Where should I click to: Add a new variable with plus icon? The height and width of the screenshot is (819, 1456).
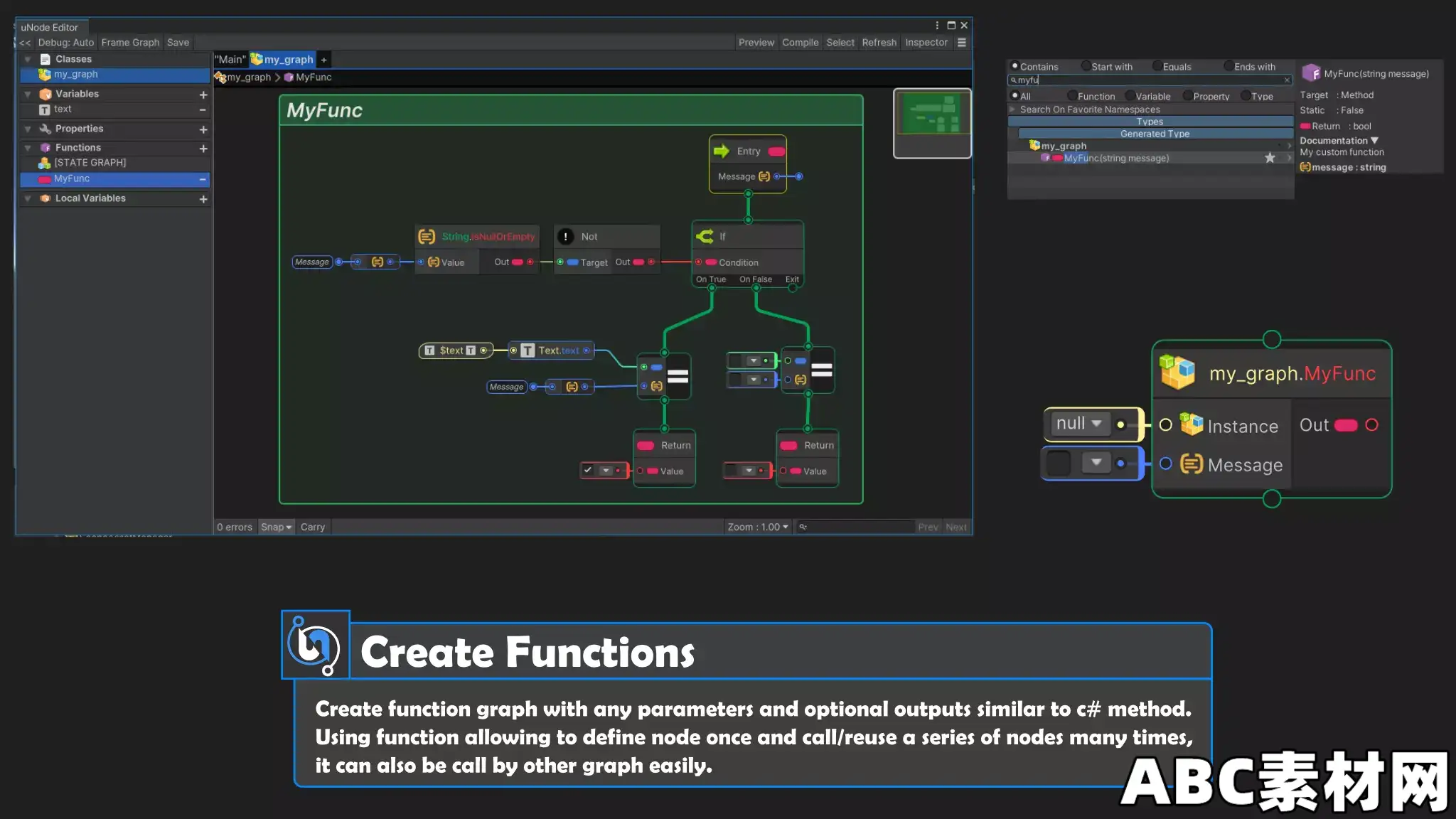203,95
